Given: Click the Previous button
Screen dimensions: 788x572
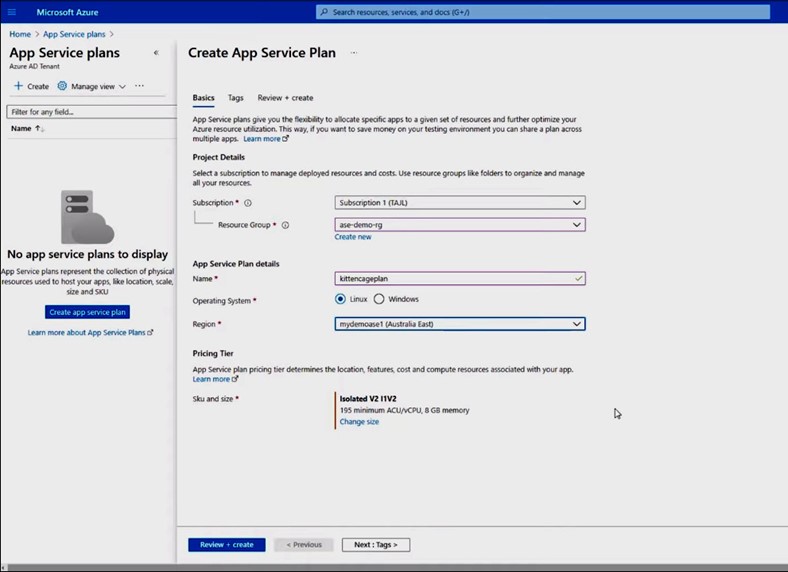Looking at the screenshot, I should [304, 545].
